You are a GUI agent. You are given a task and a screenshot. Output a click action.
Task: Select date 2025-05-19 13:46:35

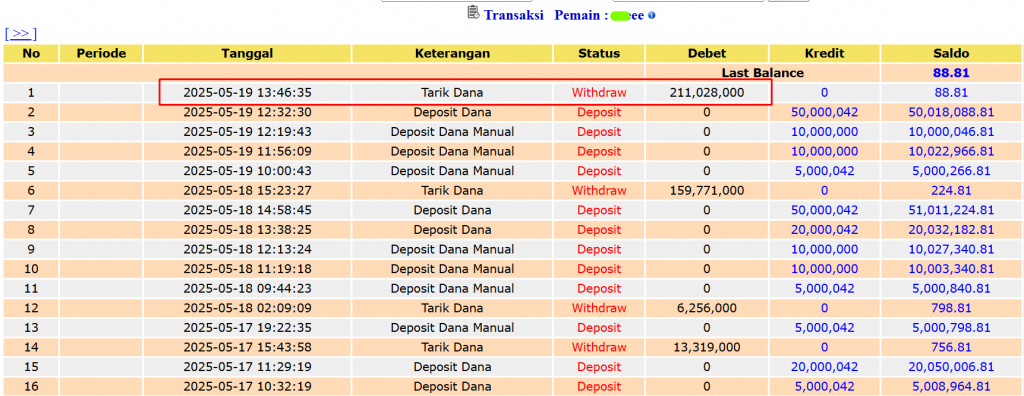coord(247,93)
